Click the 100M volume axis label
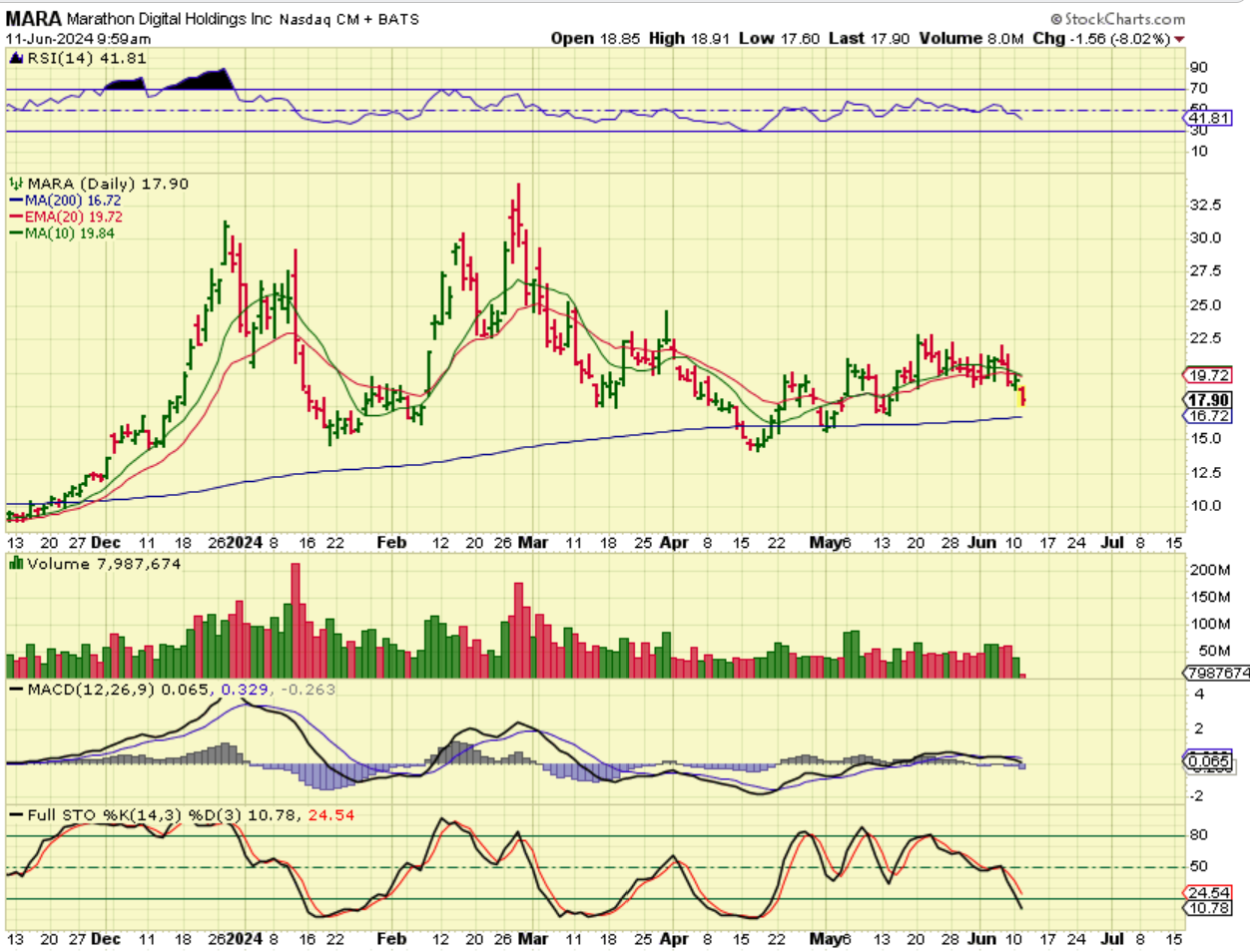Viewport: 1250px width, 952px height. click(x=1210, y=624)
